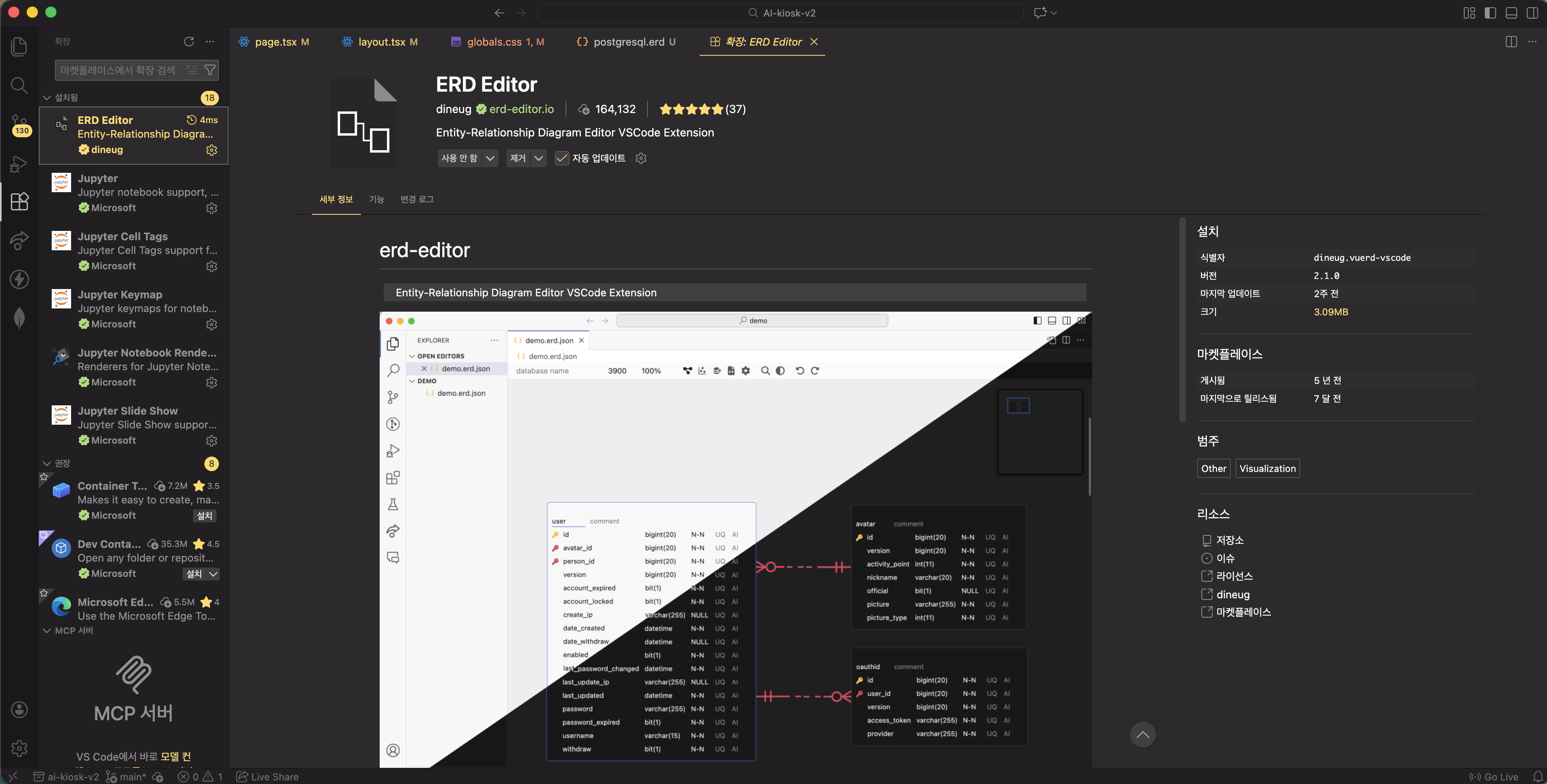Image resolution: width=1547 pixels, height=784 pixels.
Task: Install Dev Containers extension
Action: 194,574
